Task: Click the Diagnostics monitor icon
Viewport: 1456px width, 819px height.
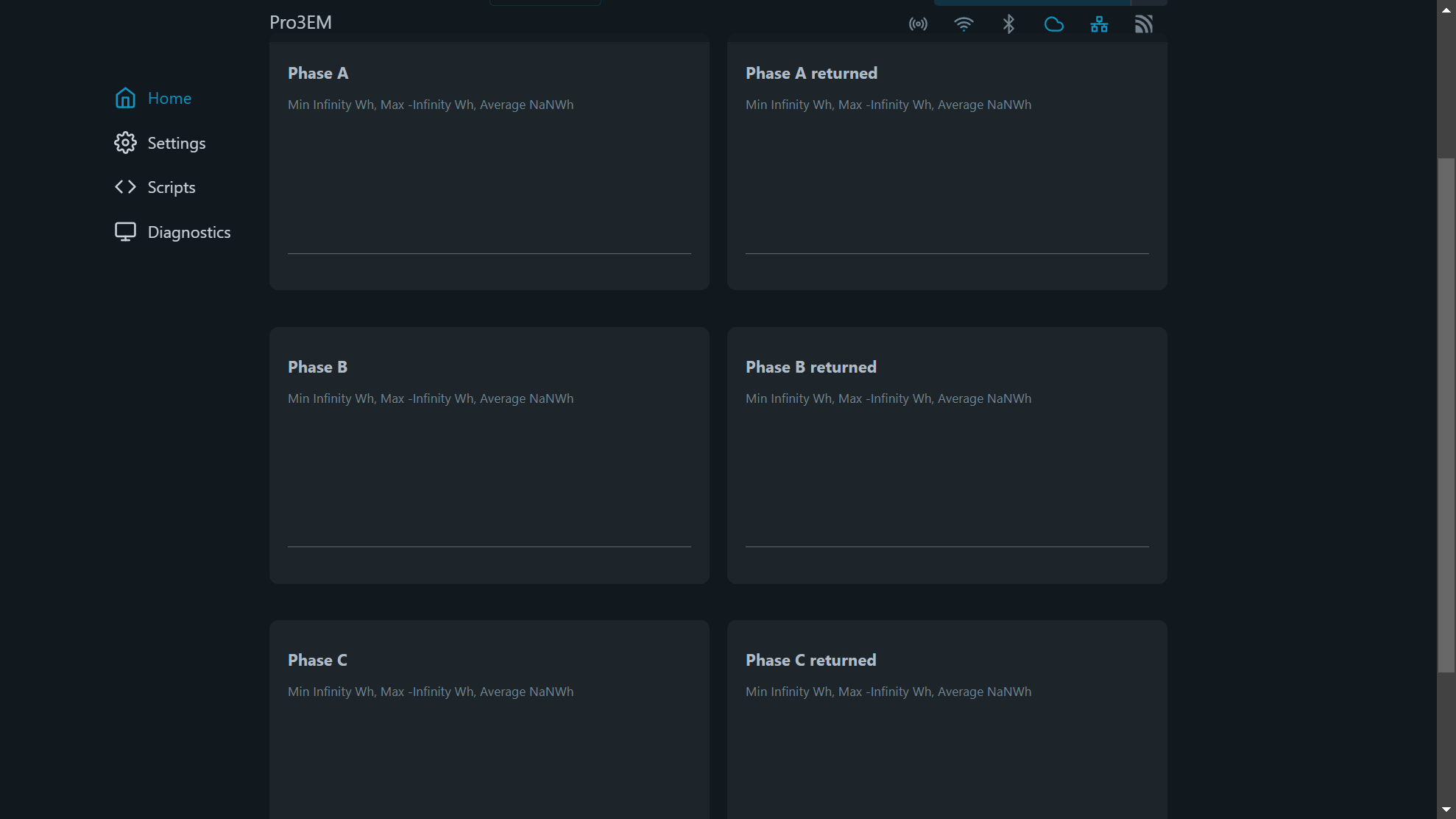Action: (125, 231)
